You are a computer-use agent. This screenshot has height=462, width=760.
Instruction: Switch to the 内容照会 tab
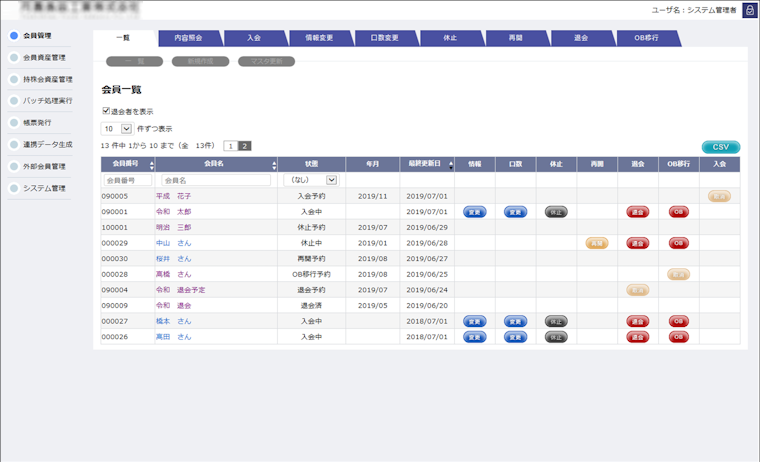coord(188,38)
